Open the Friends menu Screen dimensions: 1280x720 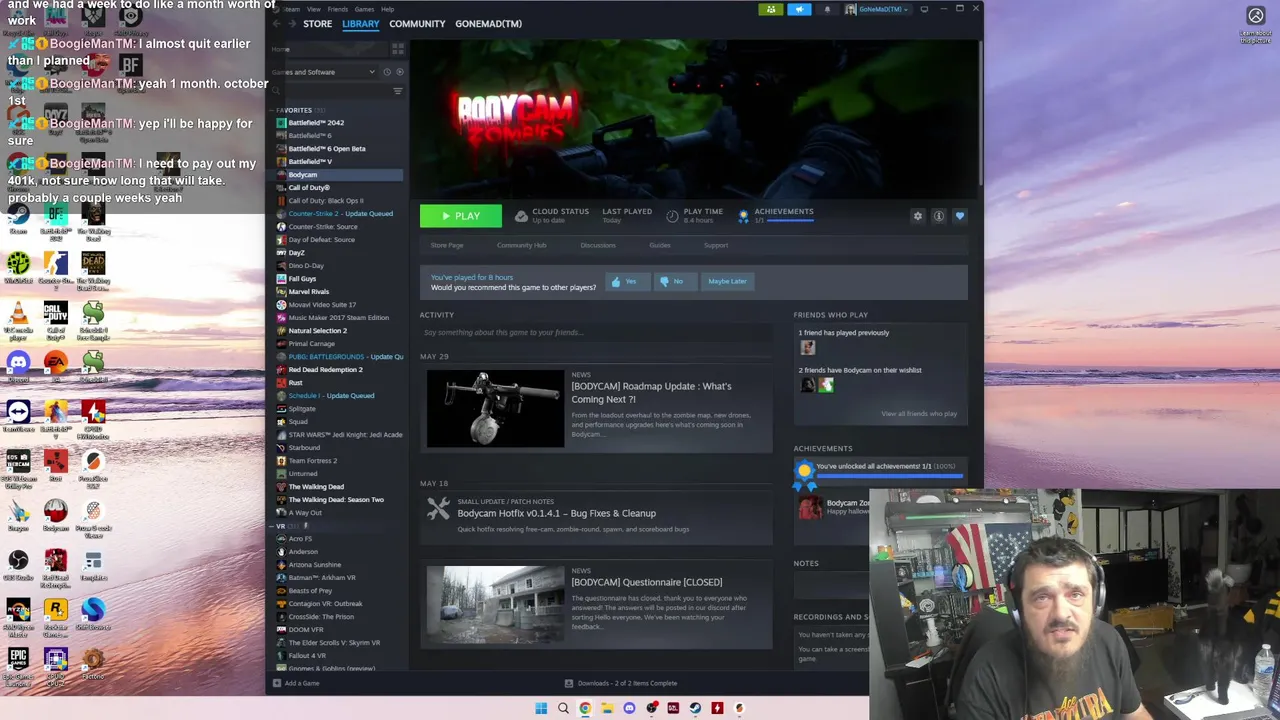click(338, 9)
